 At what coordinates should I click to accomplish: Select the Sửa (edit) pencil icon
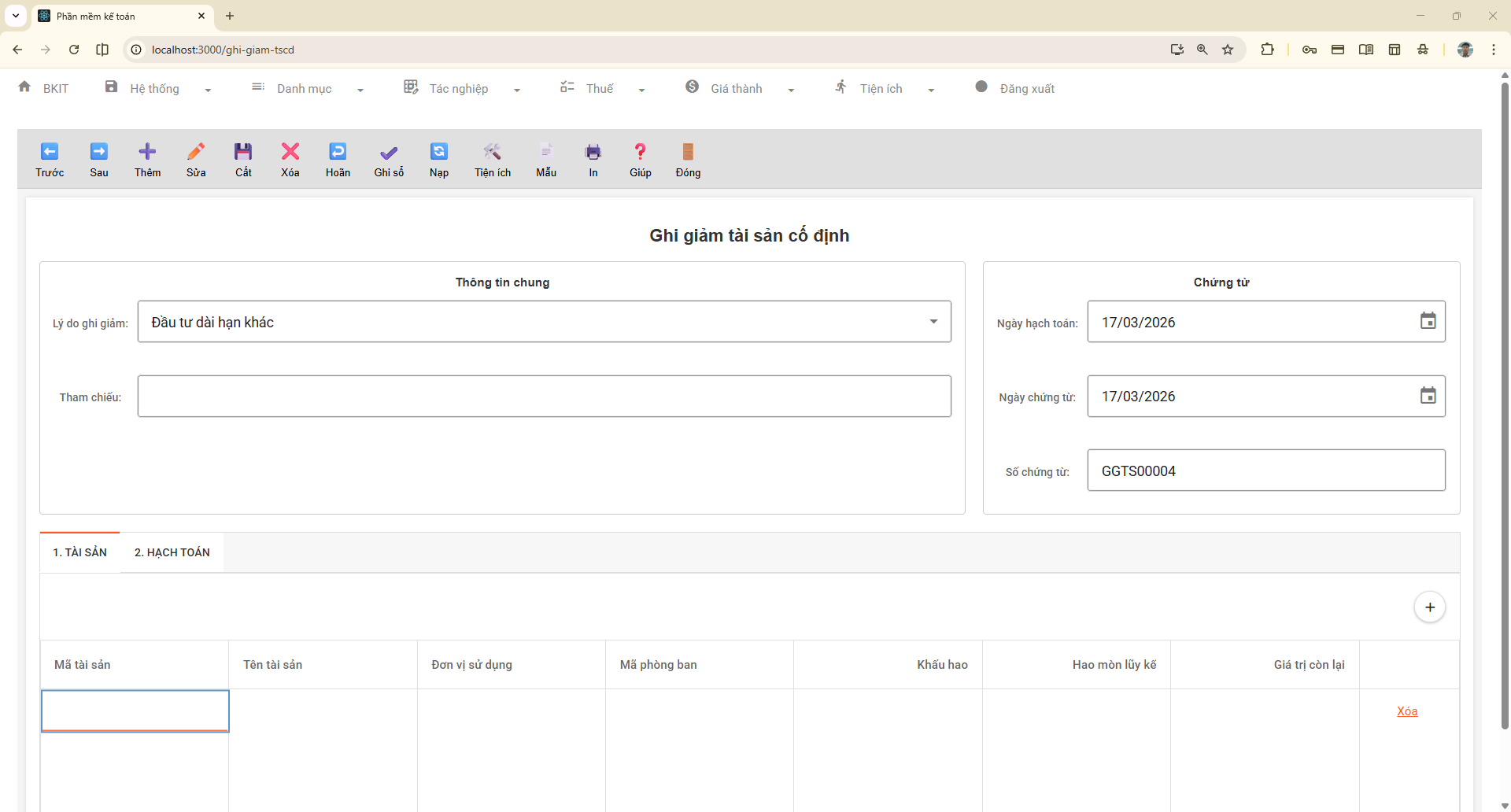[x=196, y=152]
